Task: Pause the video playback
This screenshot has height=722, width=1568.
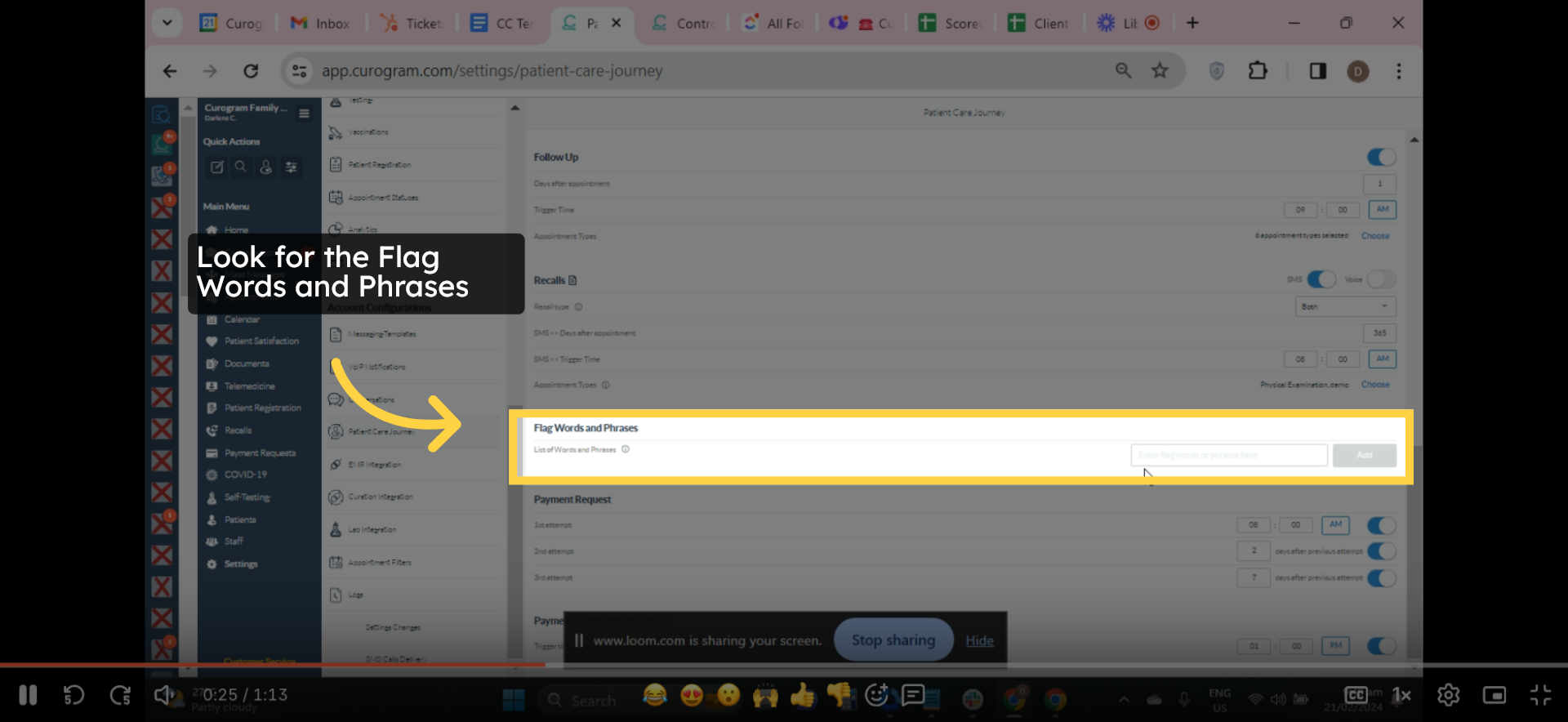Action: click(x=28, y=695)
